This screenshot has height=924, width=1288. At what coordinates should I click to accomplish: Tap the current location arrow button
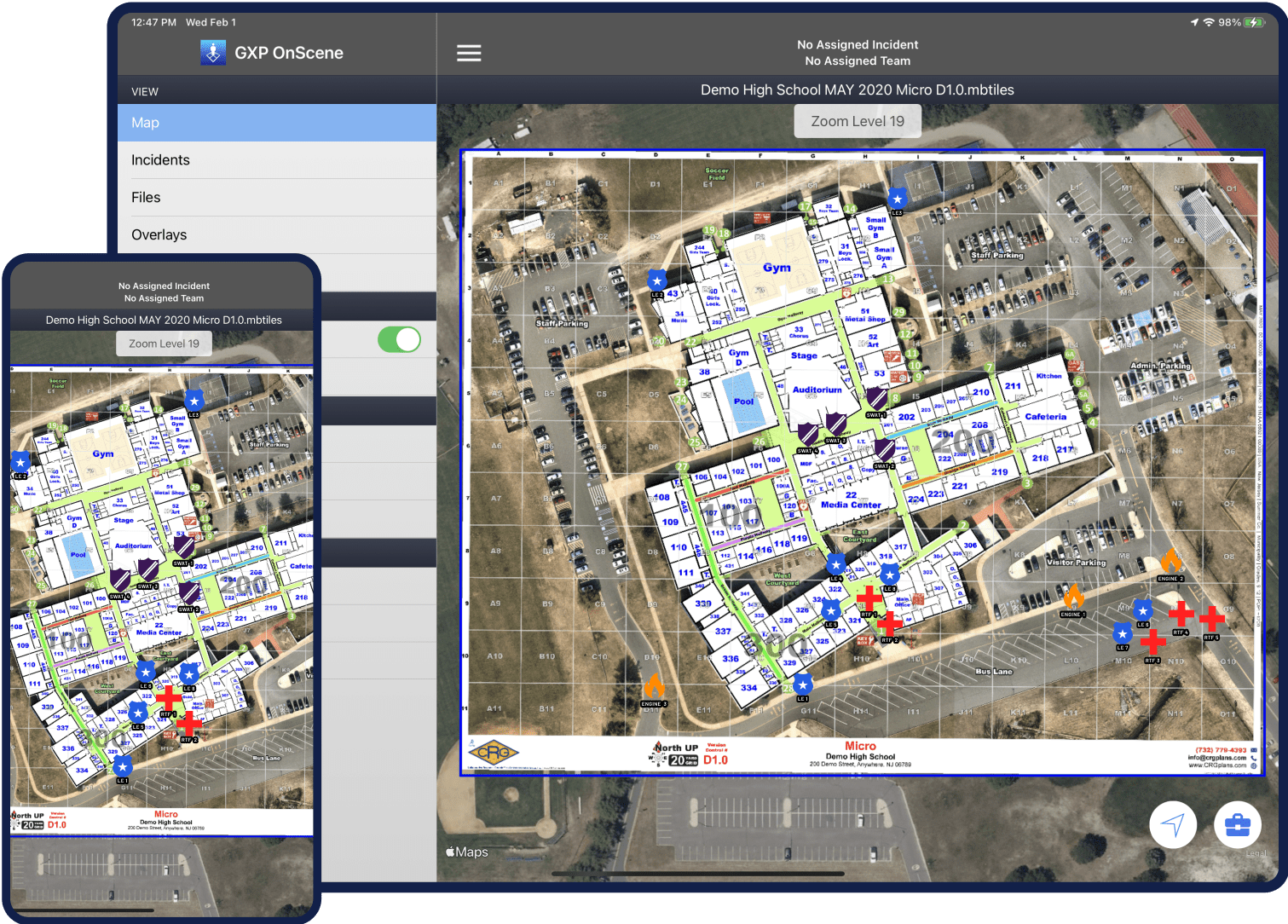(1173, 824)
